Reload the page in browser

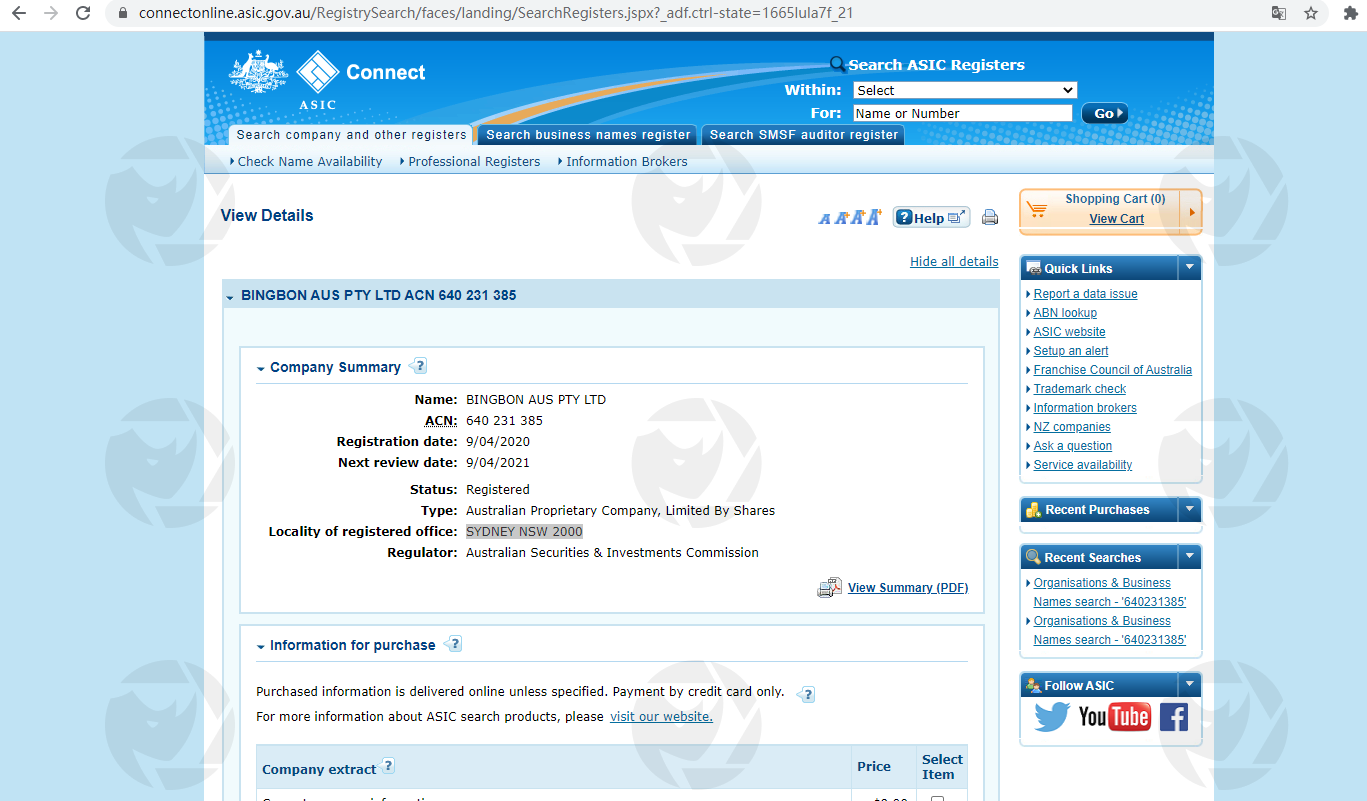(x=83, y=14)
